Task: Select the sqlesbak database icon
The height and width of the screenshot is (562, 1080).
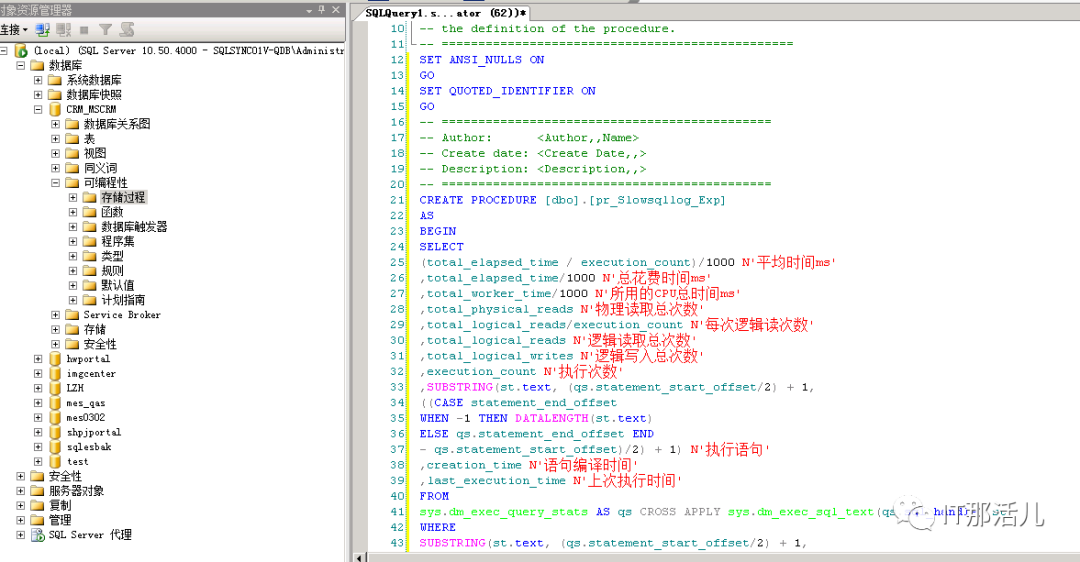Action: click(55, 447)
